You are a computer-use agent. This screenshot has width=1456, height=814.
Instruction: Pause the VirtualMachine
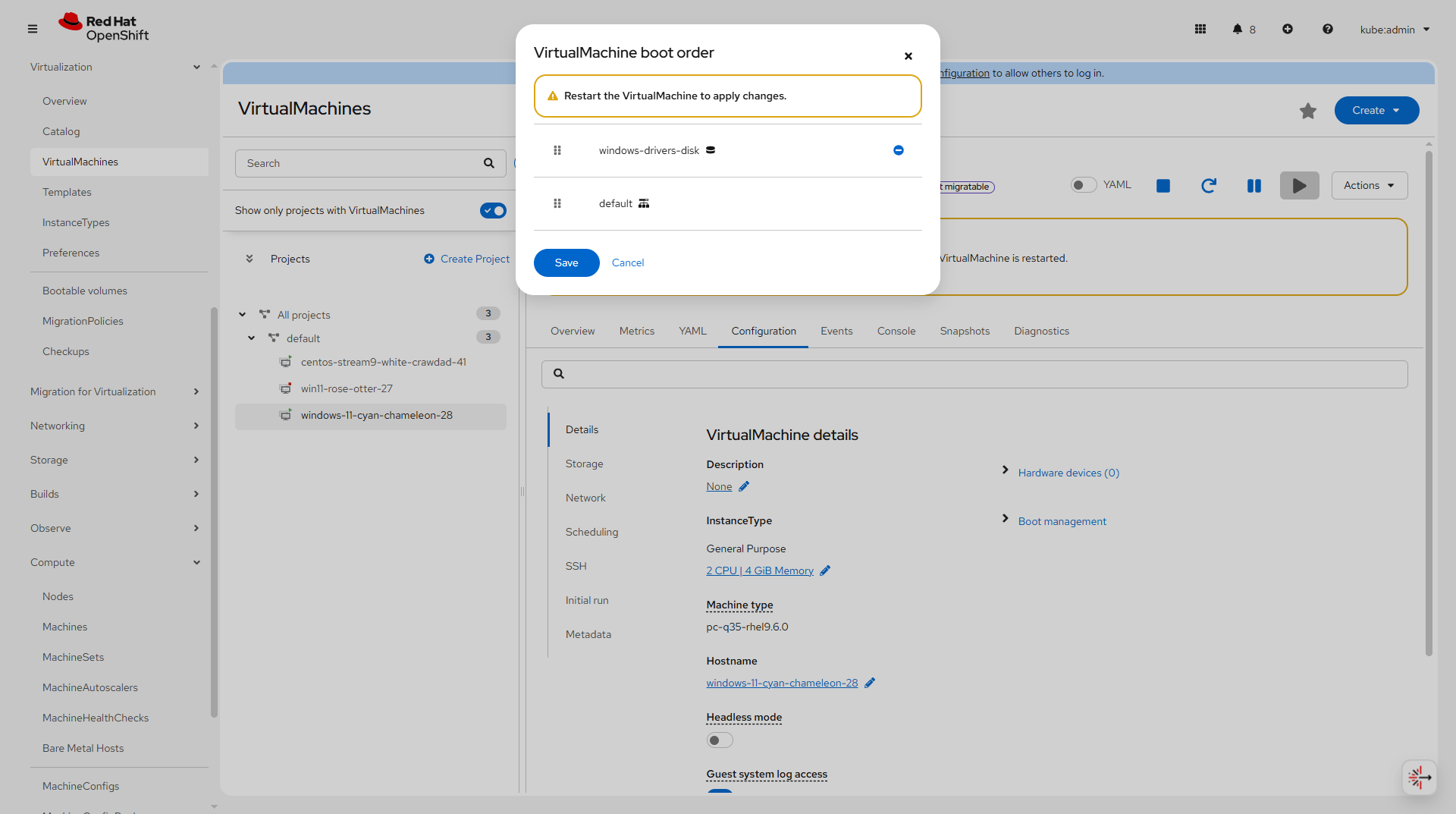tap(1254, 186)
